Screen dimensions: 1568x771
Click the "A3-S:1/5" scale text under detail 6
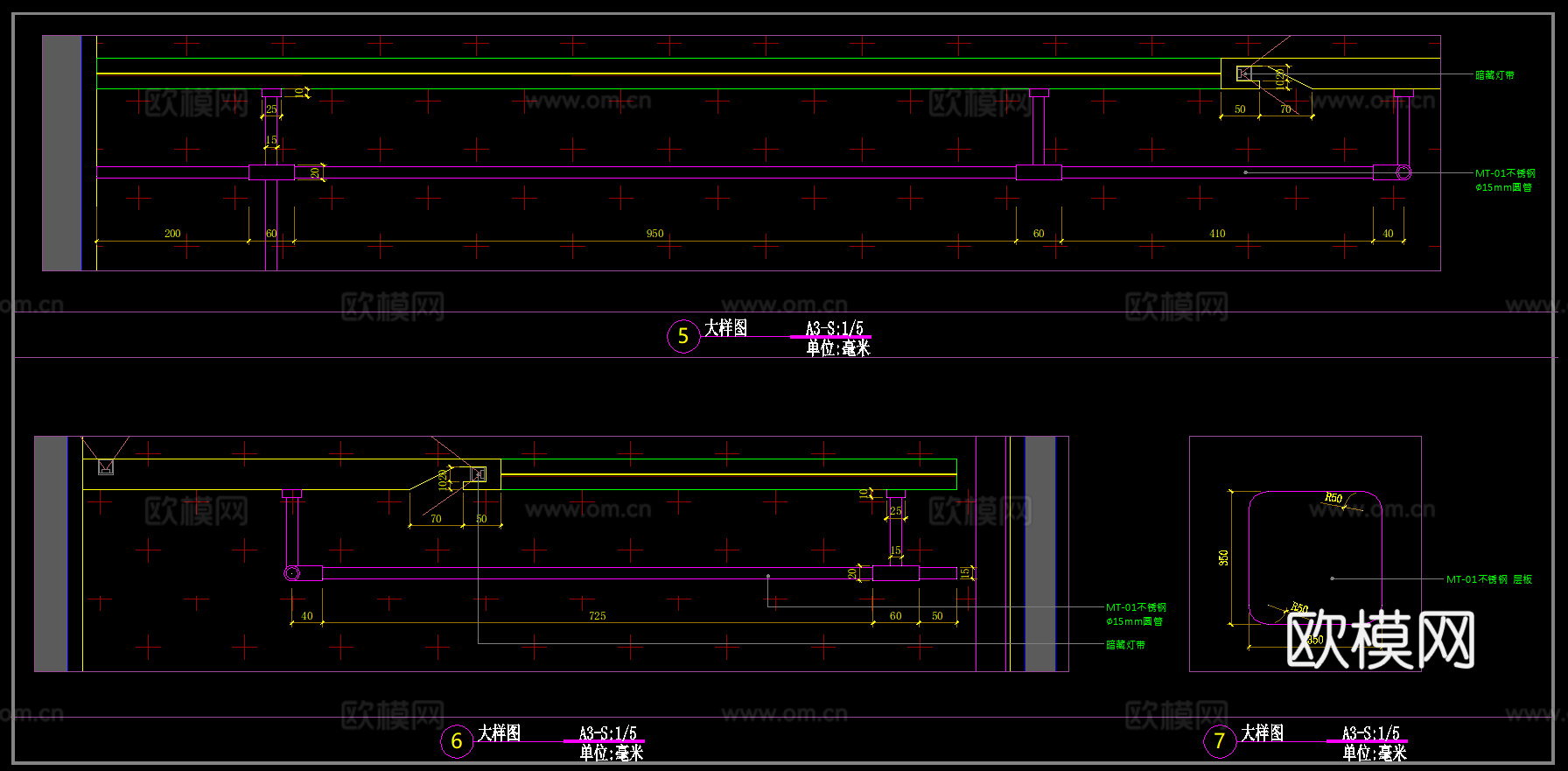608,733
